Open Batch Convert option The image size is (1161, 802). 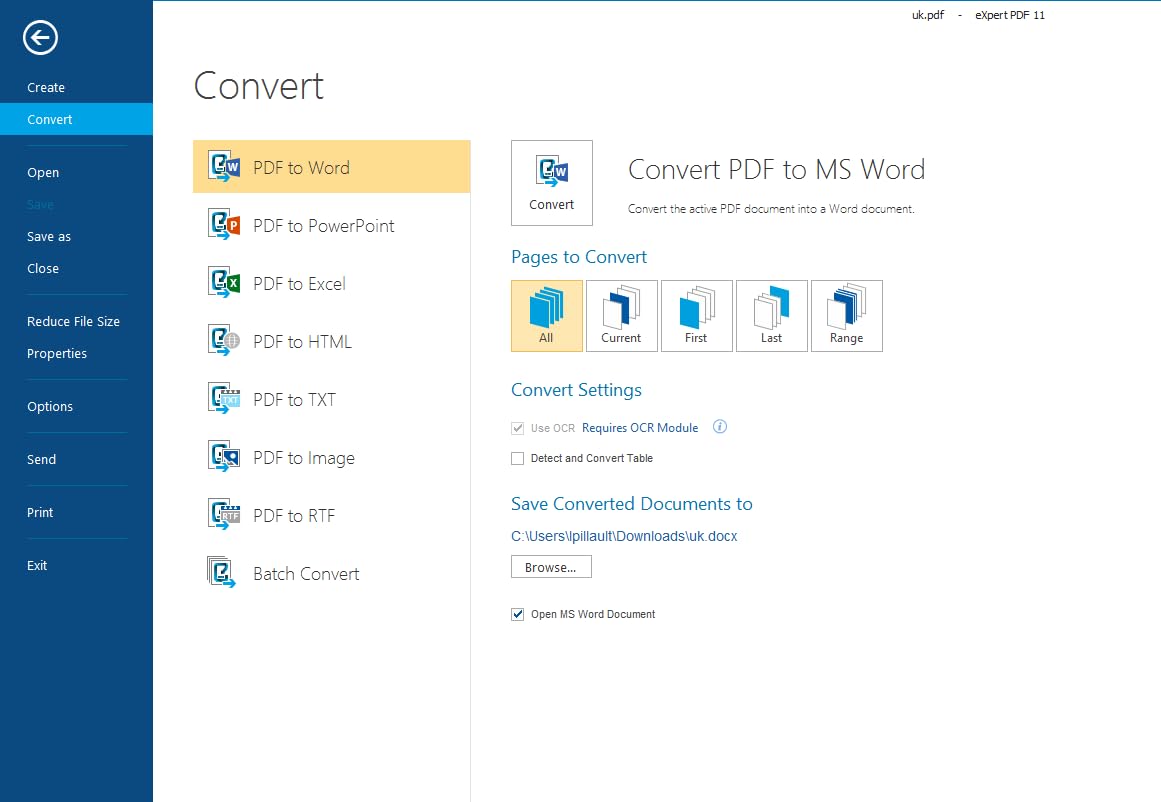coord(305,574)
